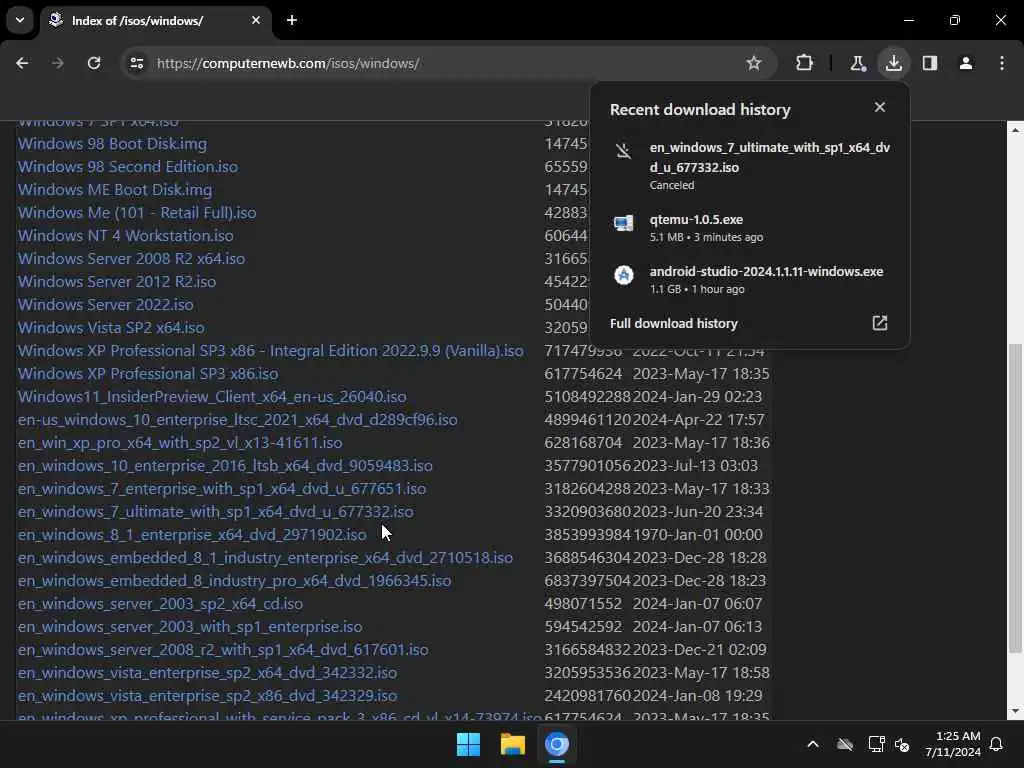
Task: Open Windows Server 2022.iso link
Action: pyautogui.click(x=106, y=304)
